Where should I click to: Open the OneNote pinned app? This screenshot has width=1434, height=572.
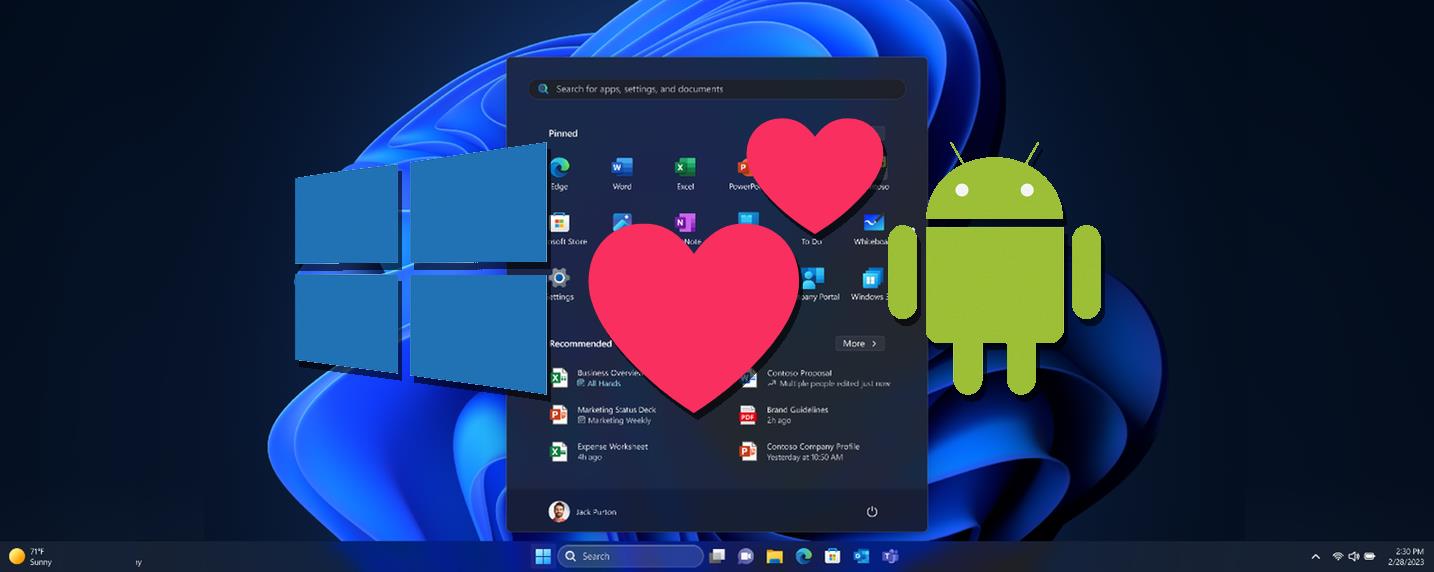click(686, 223)
